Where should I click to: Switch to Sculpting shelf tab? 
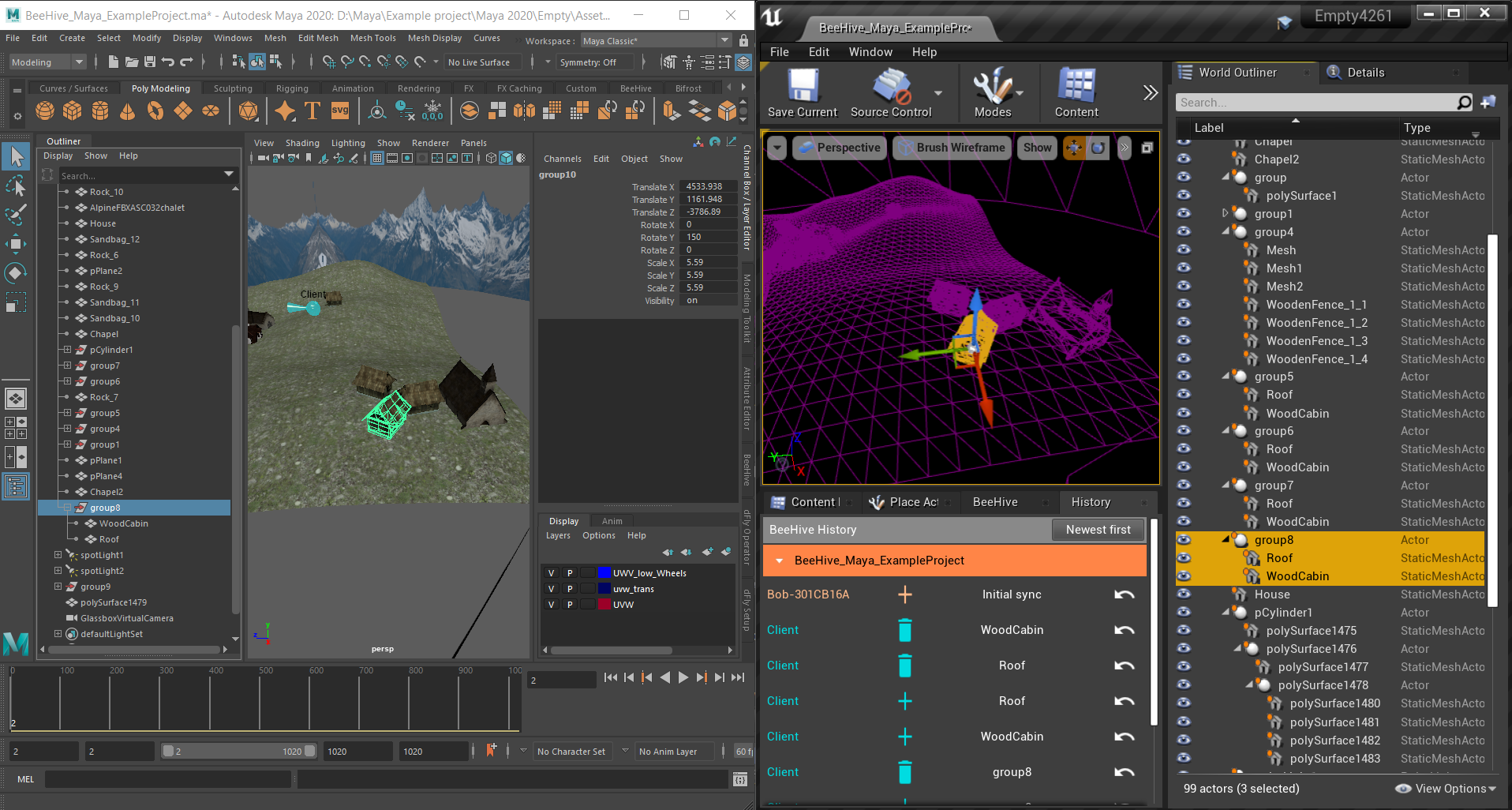click(233, 88)
